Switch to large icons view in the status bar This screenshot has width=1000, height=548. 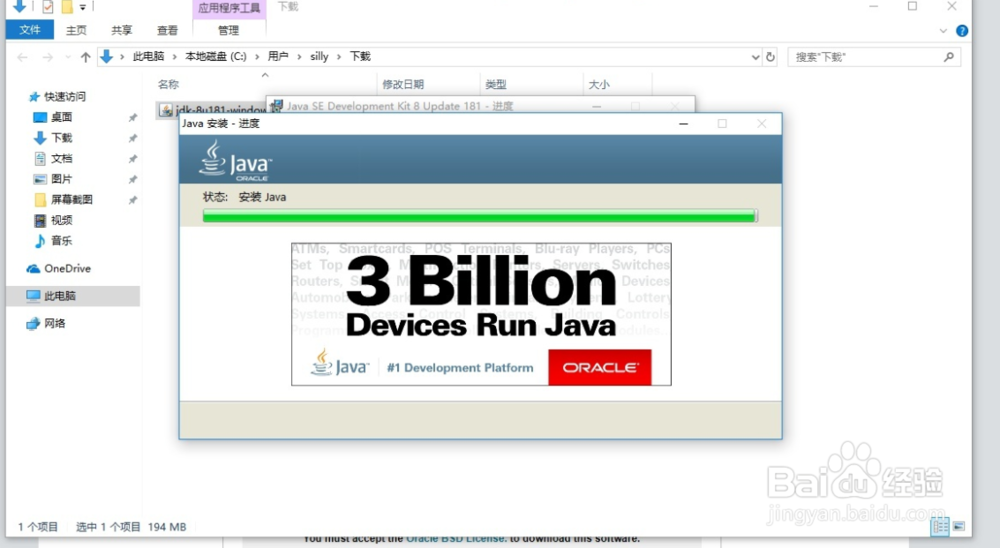959,526
